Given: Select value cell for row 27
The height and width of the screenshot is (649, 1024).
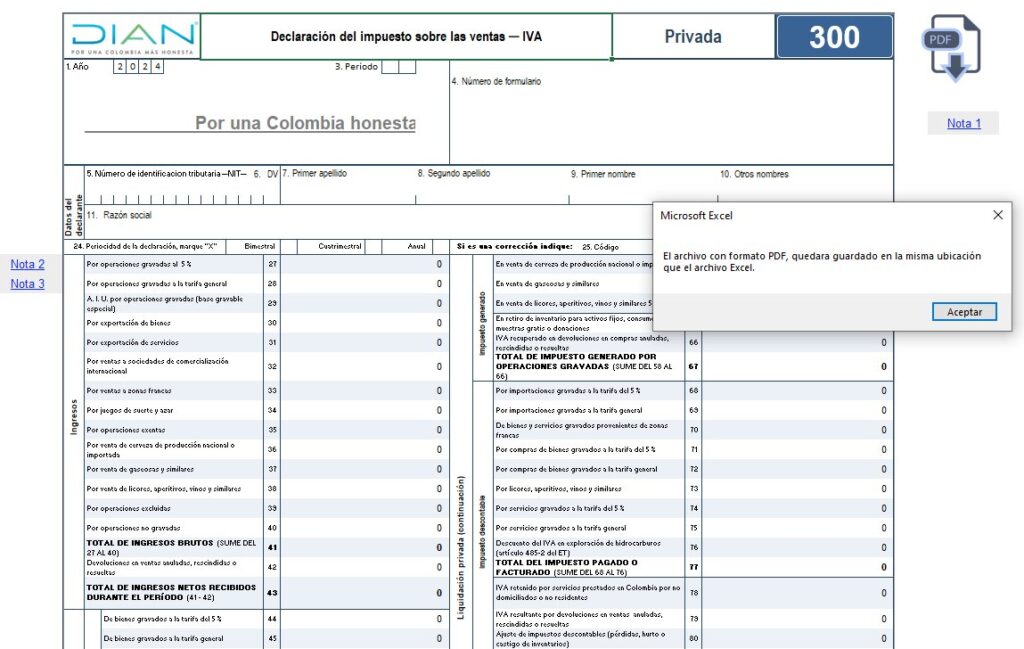Looking at the screenshot, I should tap(363, 264).
